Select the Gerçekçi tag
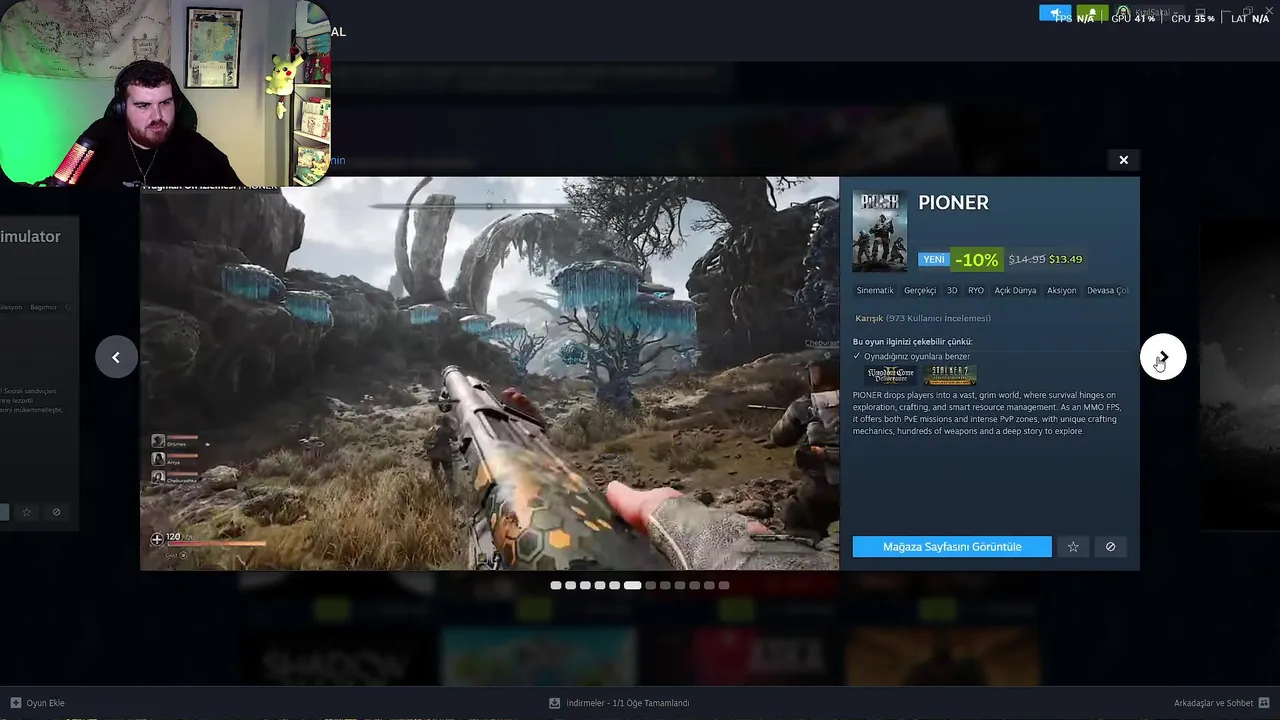The image size is (1280, 720). point(920,291)
